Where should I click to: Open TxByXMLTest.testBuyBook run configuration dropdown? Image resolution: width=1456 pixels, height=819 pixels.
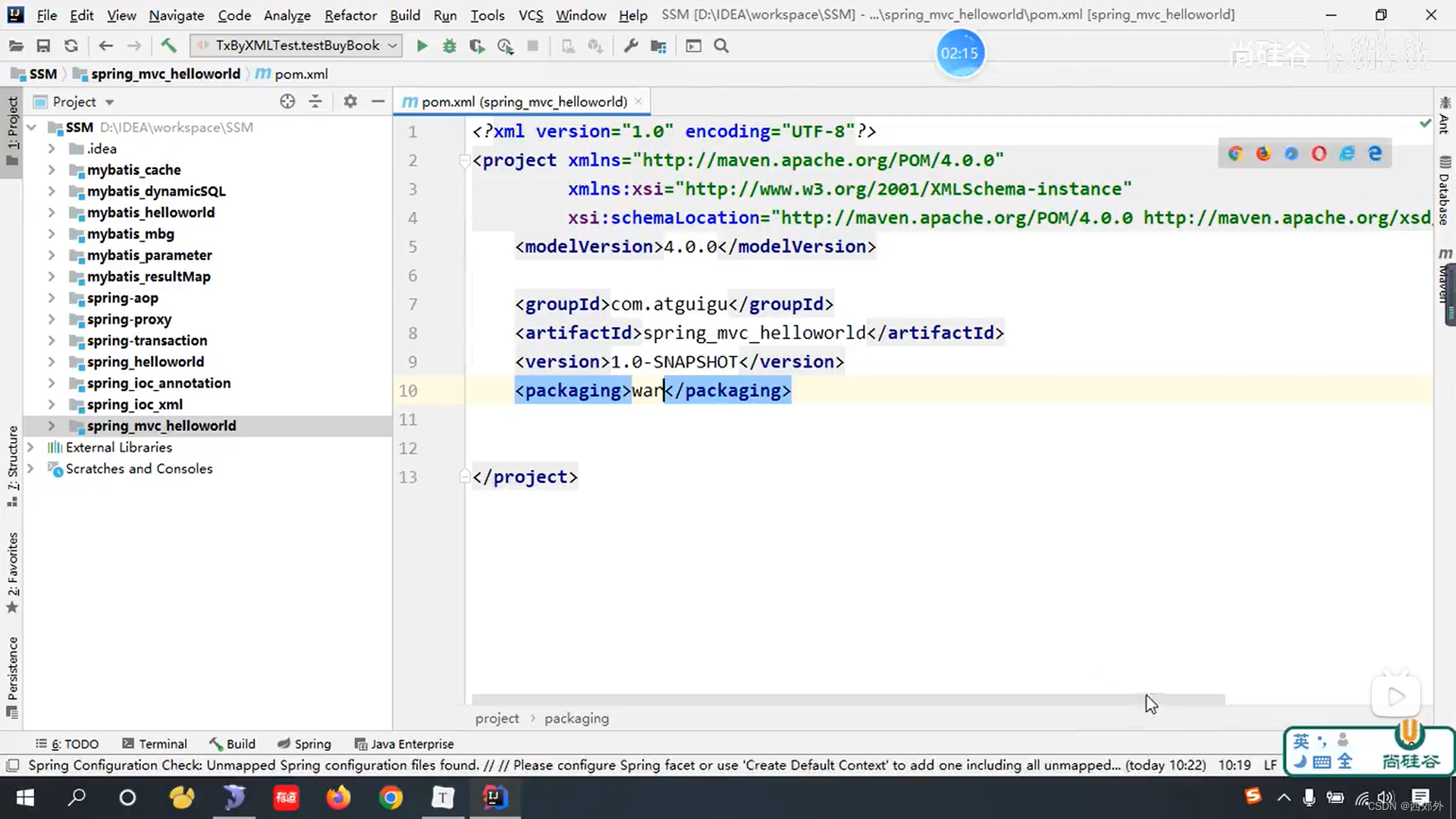pos(297,45)
